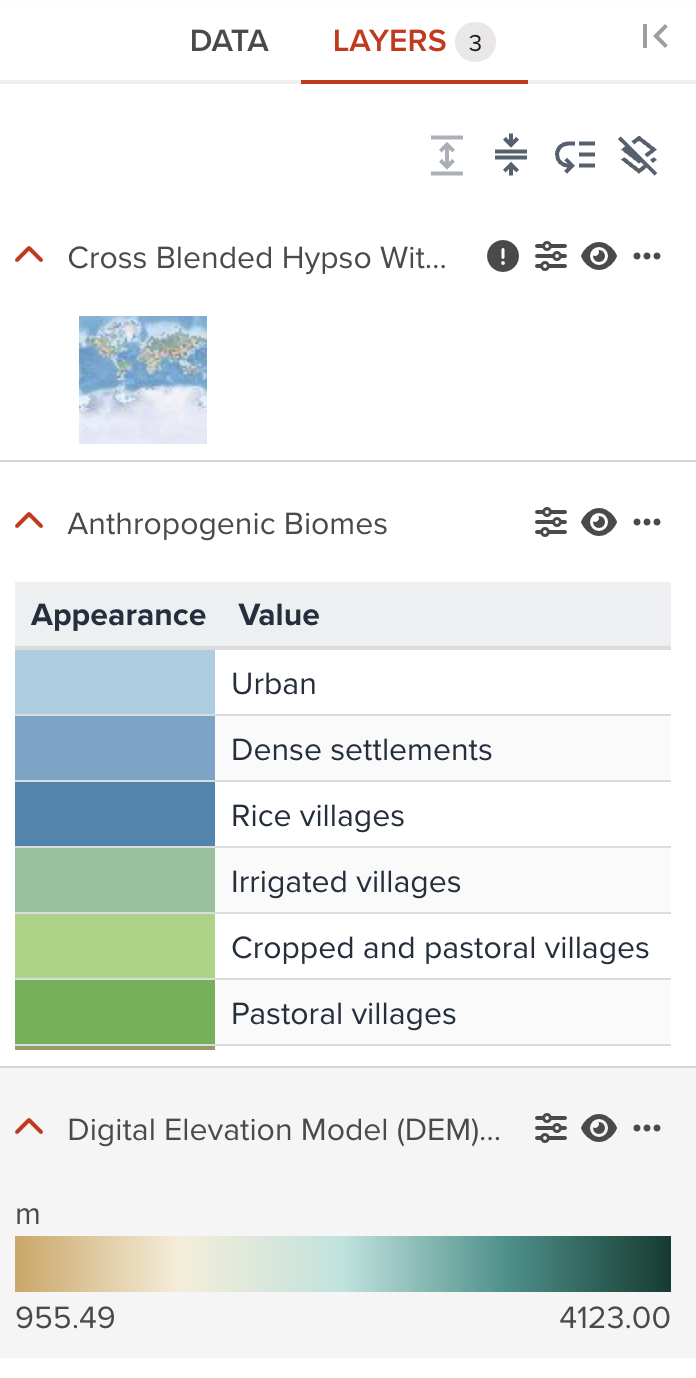The height and width of the screenshot is (1378, 696).
Task: Toggle visibility of Anthropogenic Biomes layer
Action: tap(598, 521)
